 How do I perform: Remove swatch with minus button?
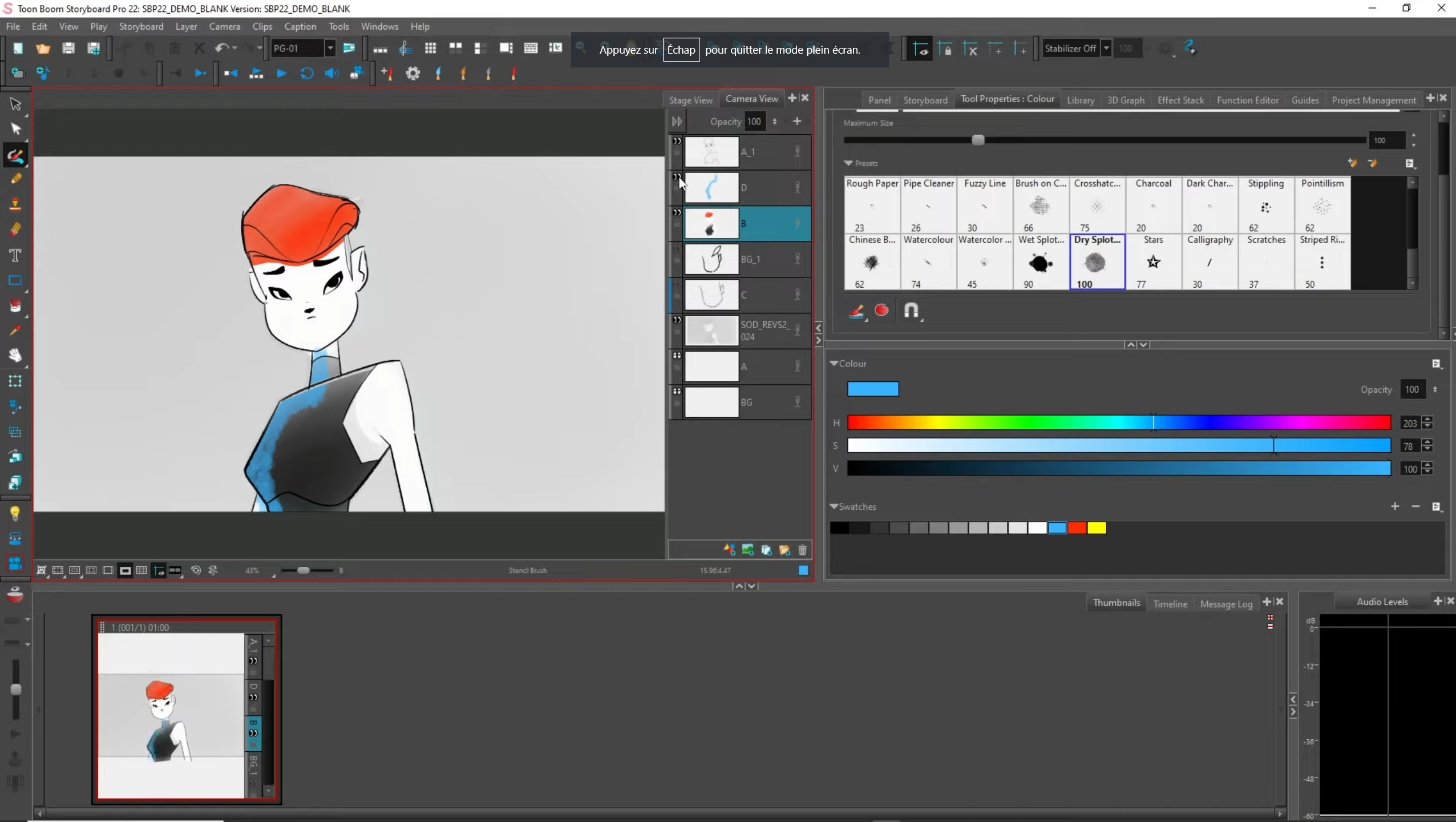(1415, 506)
